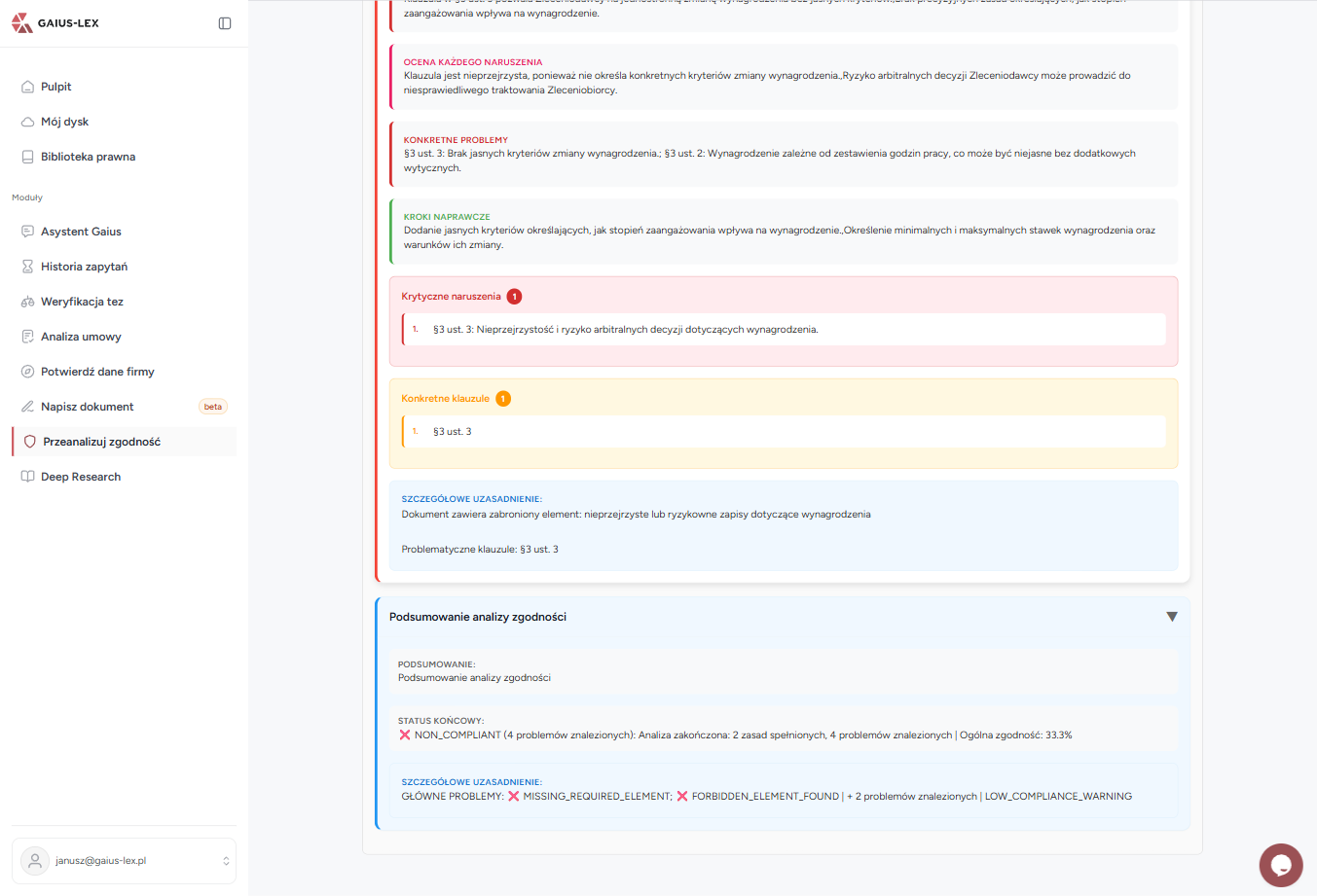Image resolution: width=1317 pixels, height=896 pixels.
Task: Open the Deep Research module
Action: 81,477
